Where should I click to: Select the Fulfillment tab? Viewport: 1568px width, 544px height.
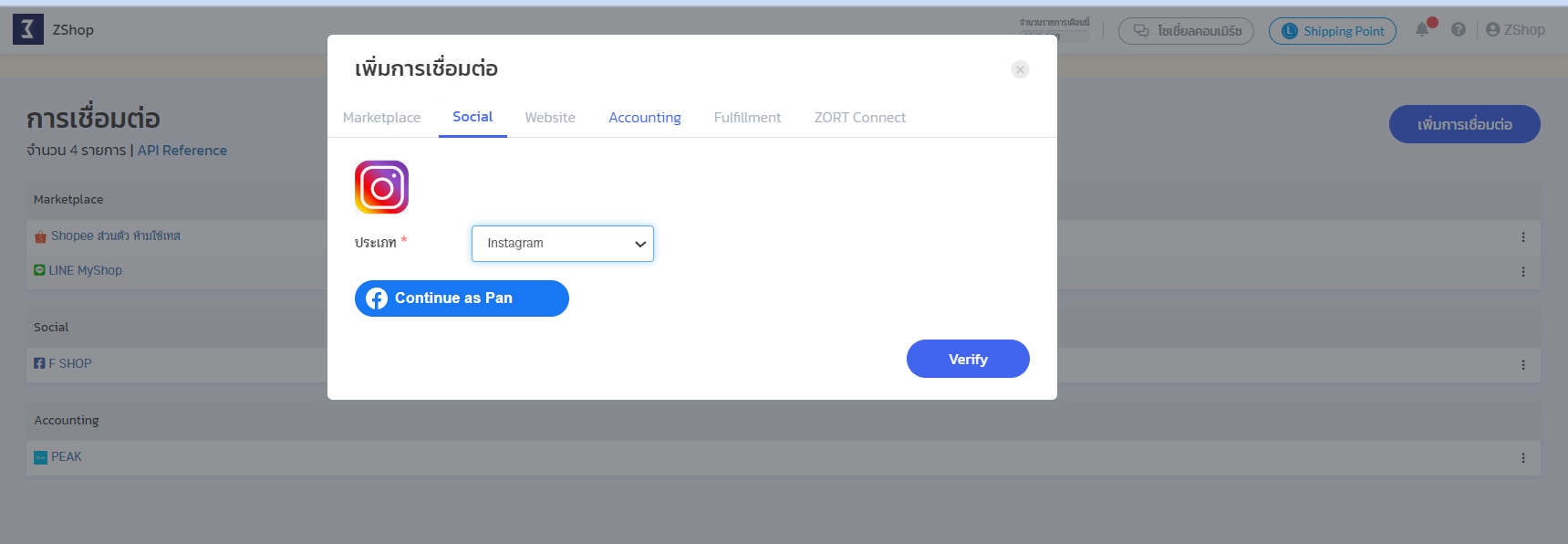[747, 118]
